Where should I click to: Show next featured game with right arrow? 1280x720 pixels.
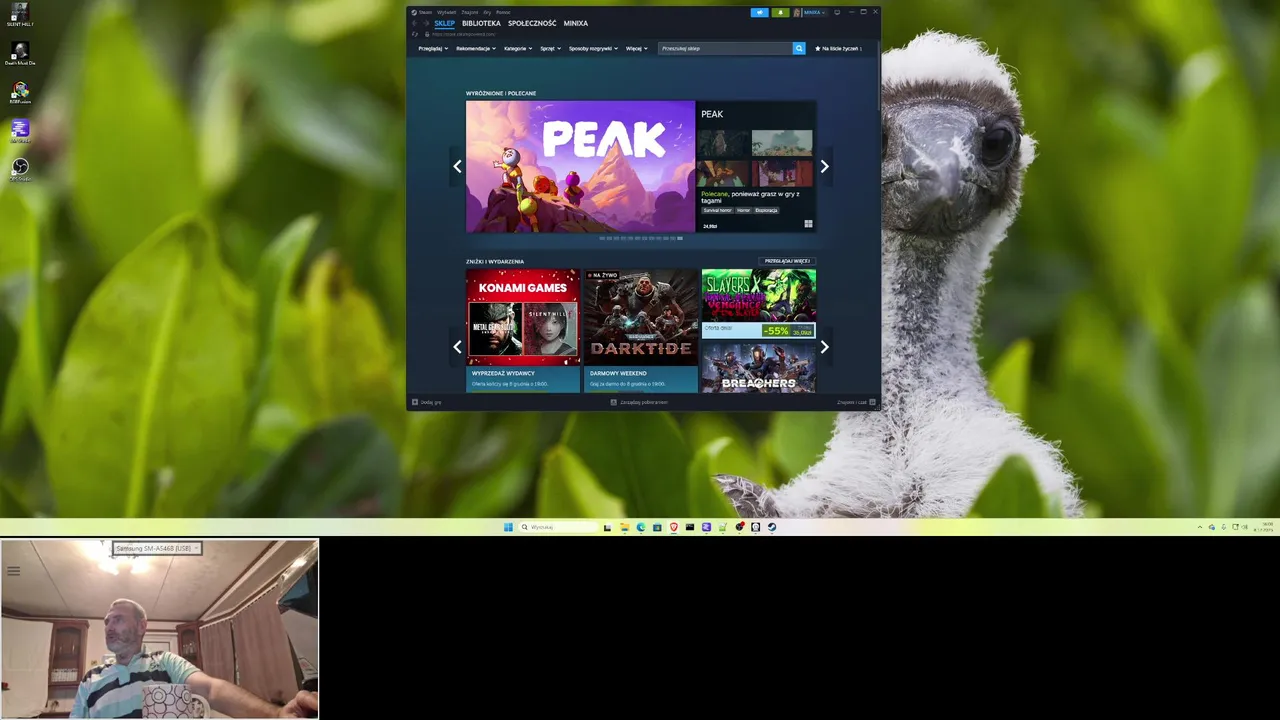tap(825, 167)
